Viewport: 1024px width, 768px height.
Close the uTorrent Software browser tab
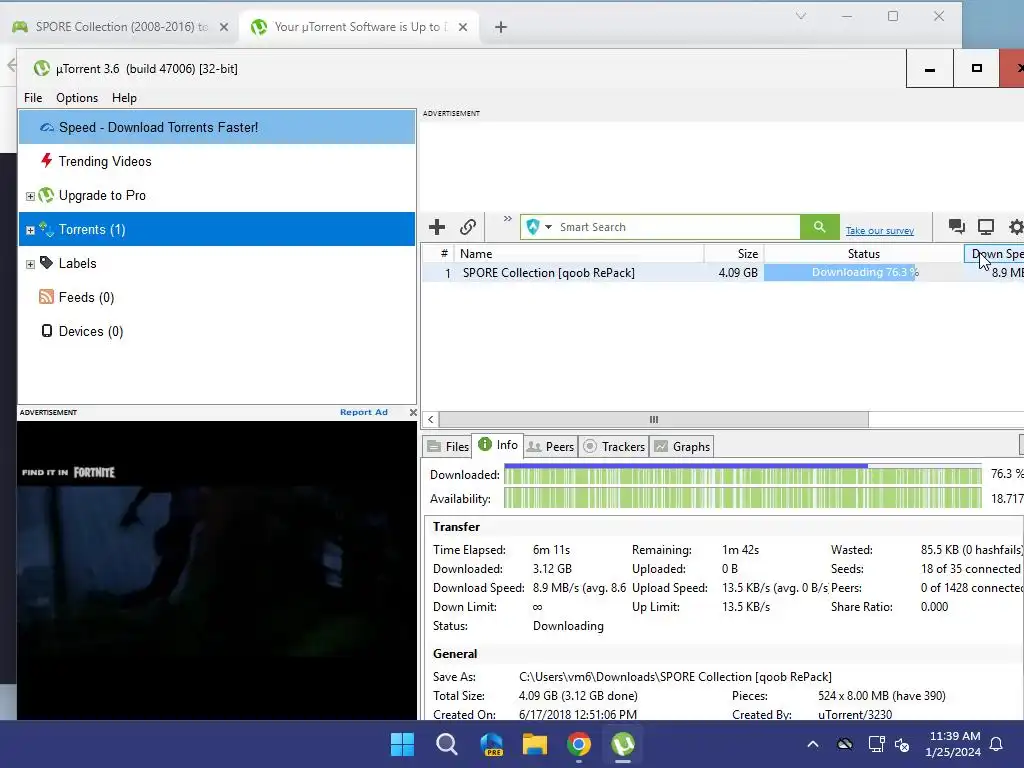click(x=462, y=27)
